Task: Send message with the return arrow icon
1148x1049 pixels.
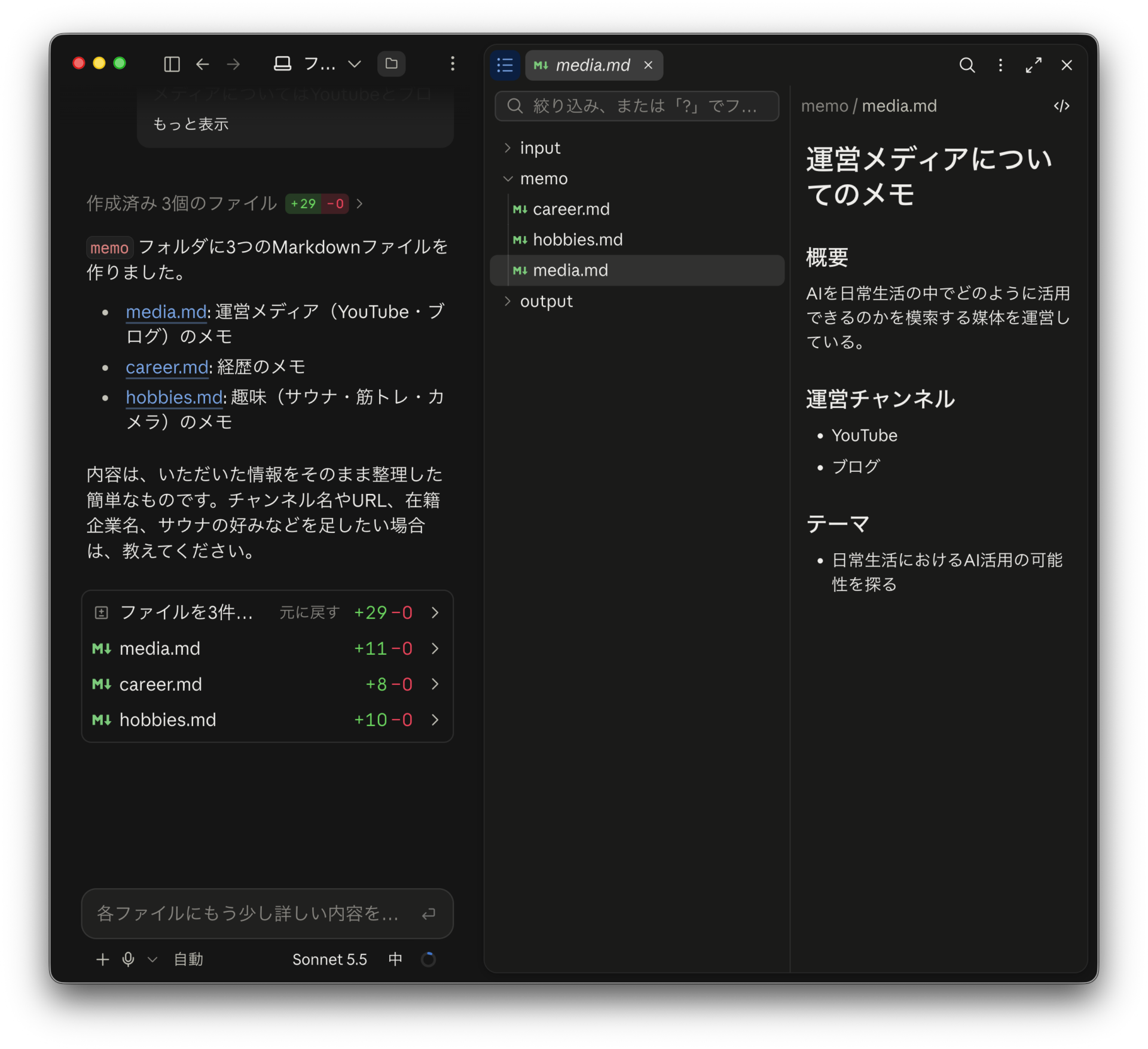Action: (x=428, y=913)
